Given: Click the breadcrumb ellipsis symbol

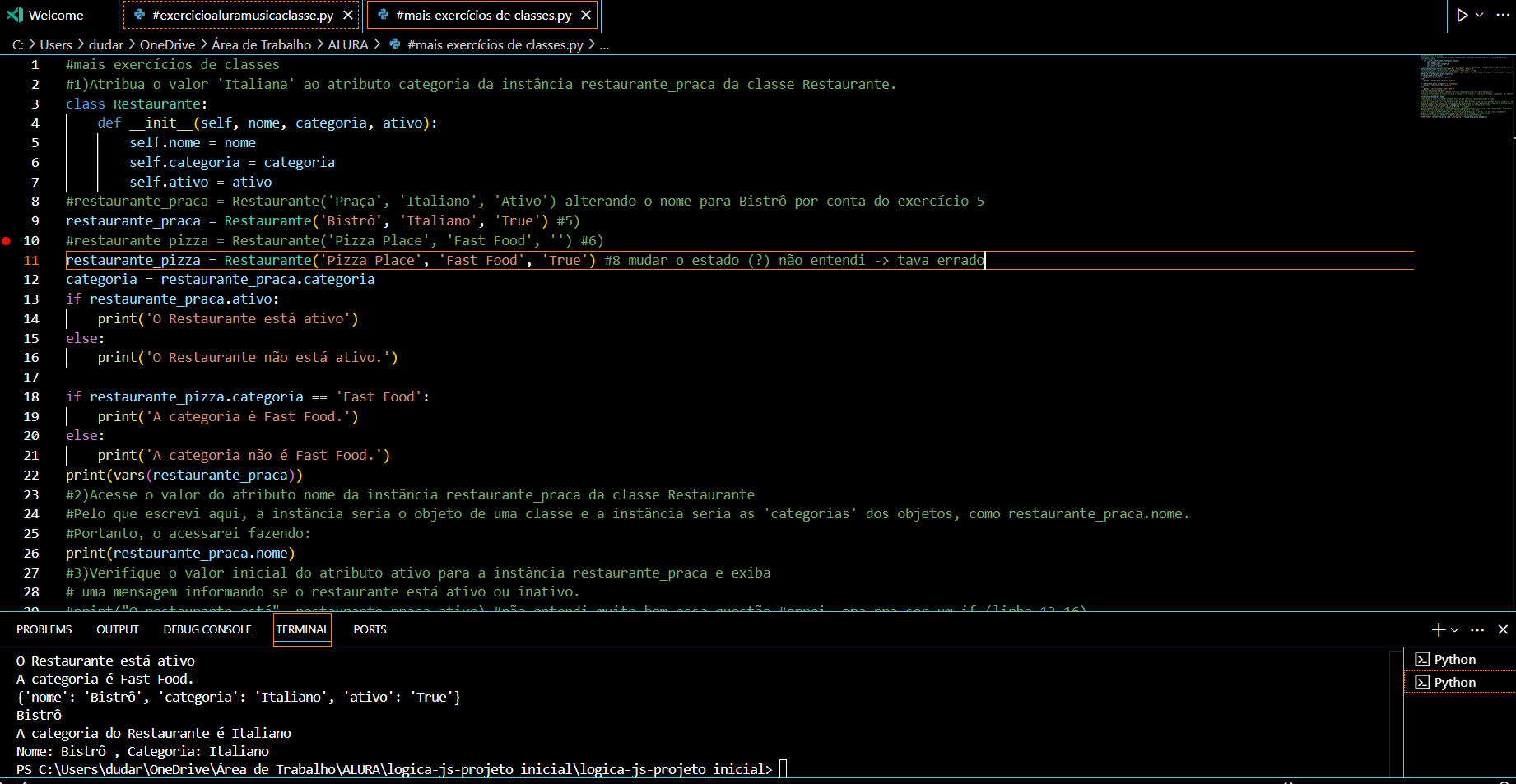Looking at the screenshot, I should 604,44.
